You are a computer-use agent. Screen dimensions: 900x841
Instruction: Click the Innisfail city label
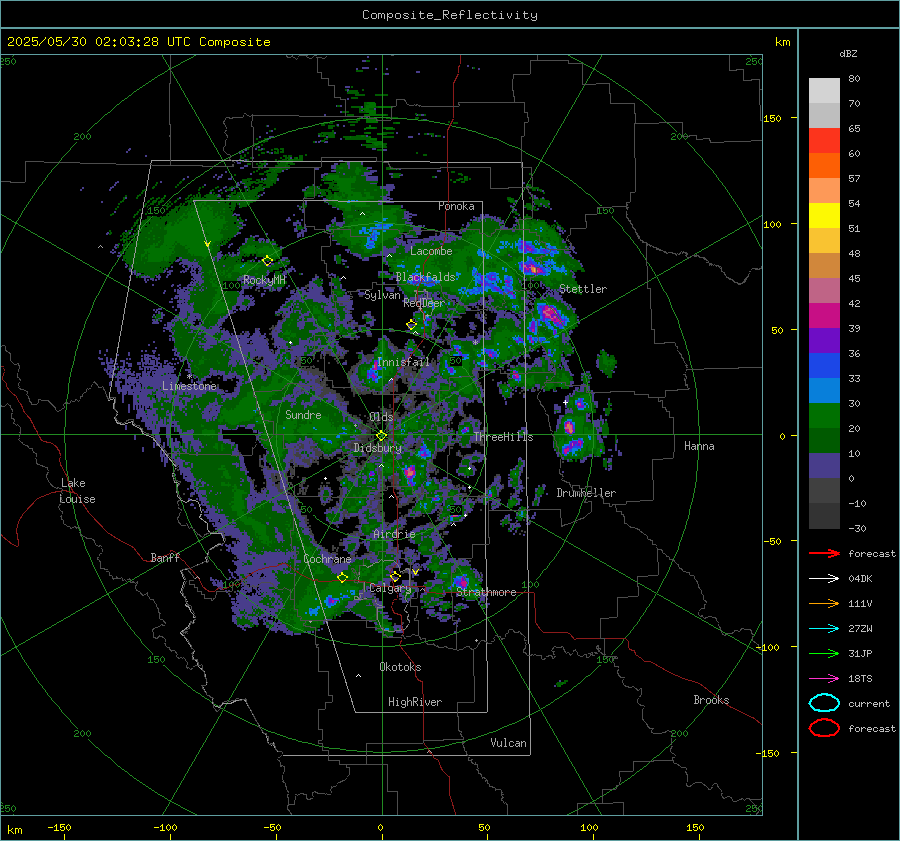tap(403, 362)
